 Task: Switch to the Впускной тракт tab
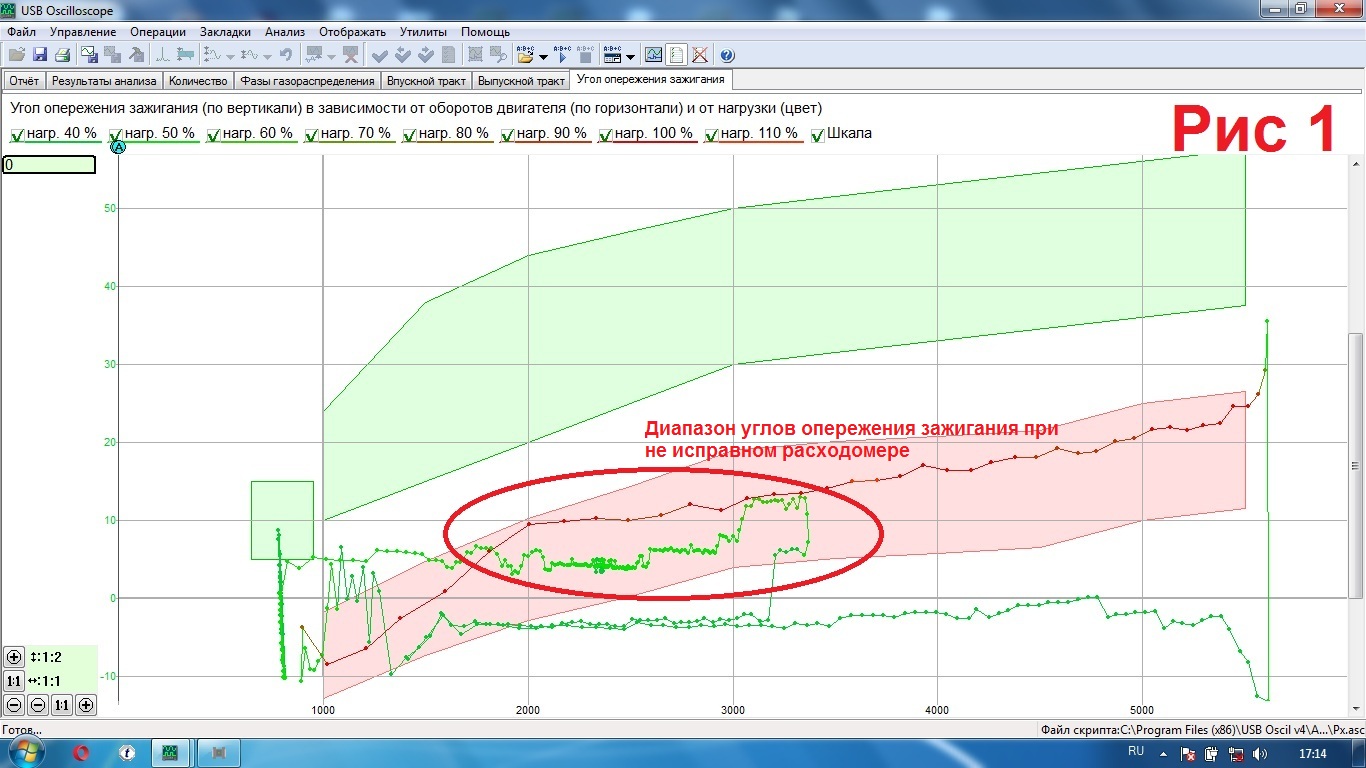click(x=427, y=81)
